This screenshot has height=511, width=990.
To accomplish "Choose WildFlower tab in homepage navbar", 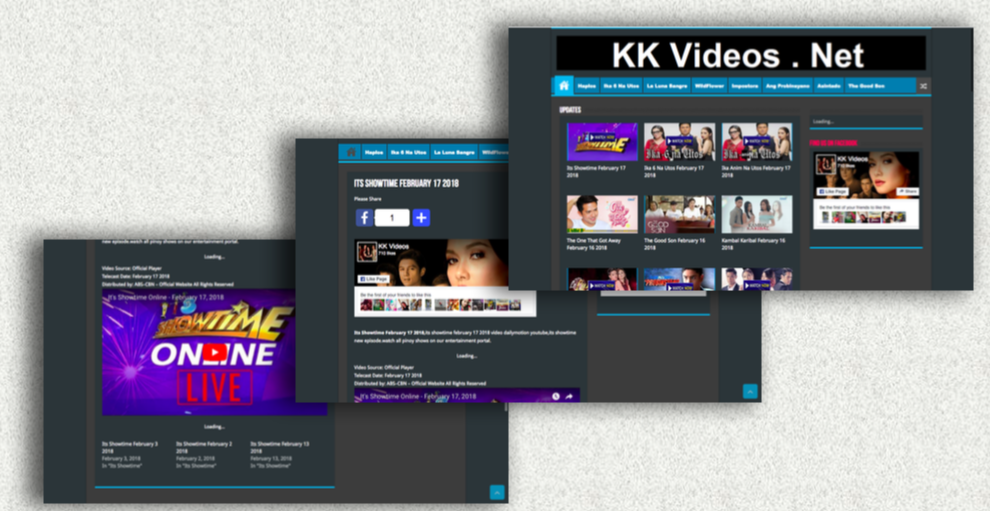I will pos(709,86).
